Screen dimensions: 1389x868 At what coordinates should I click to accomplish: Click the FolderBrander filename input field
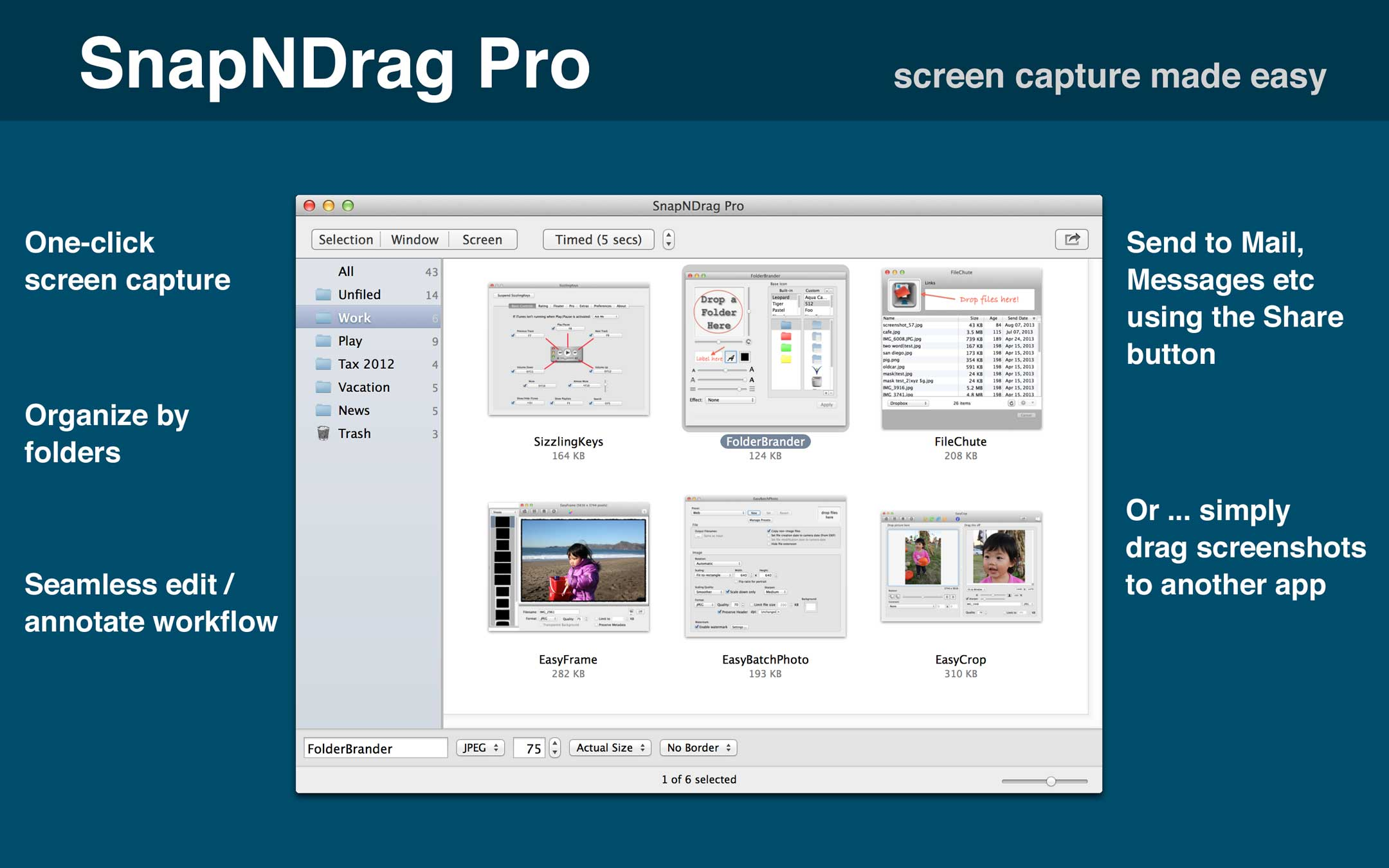375,747
